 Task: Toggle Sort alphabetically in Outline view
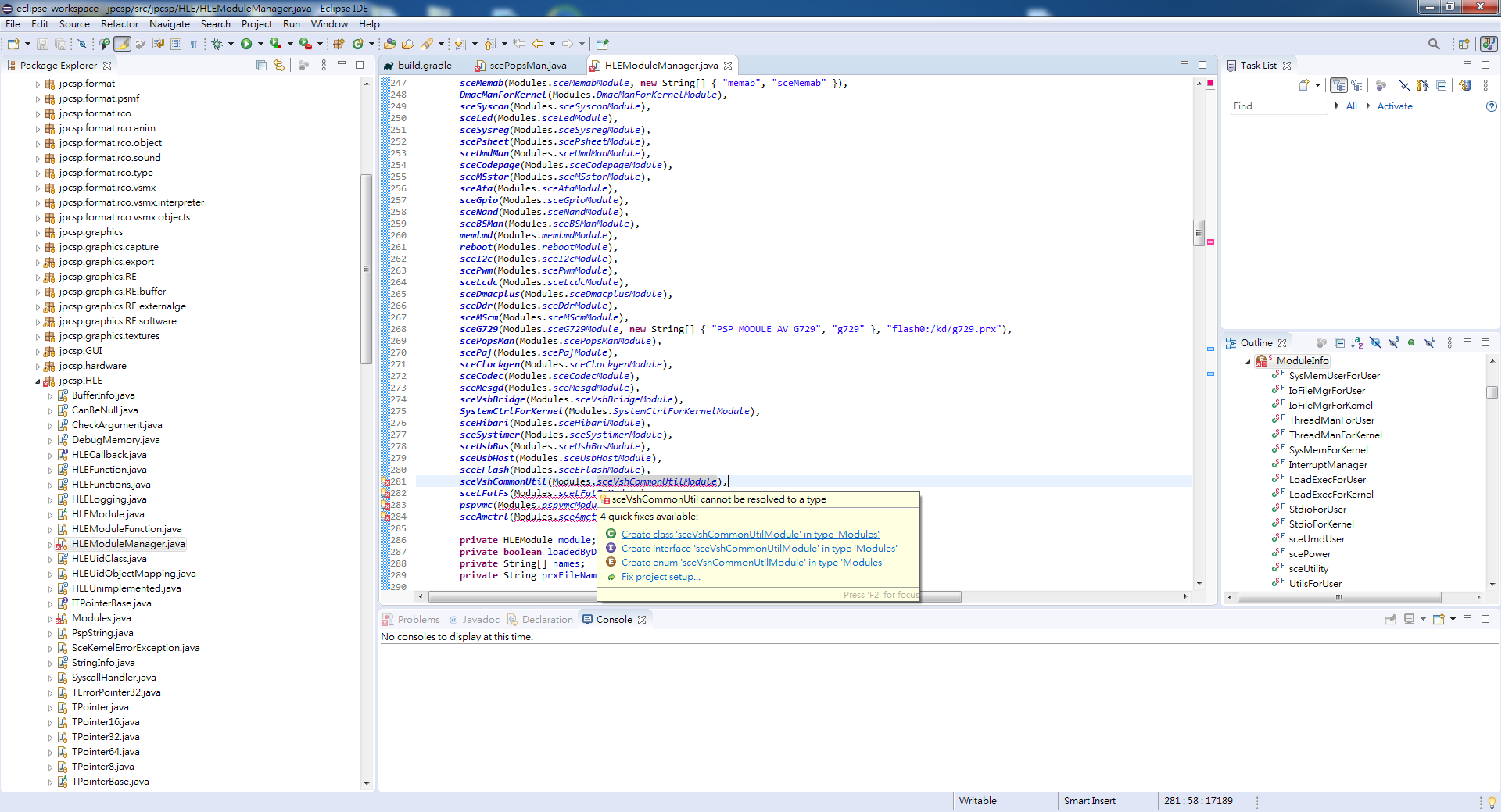tap(1357, 343)
